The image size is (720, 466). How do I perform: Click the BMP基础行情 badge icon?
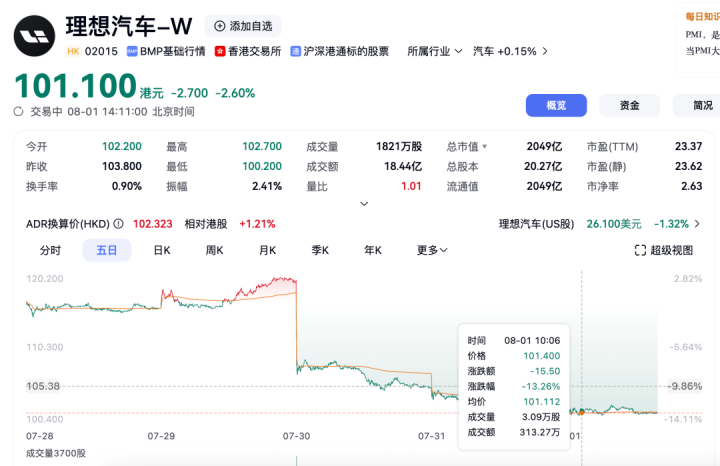[132, 51]
